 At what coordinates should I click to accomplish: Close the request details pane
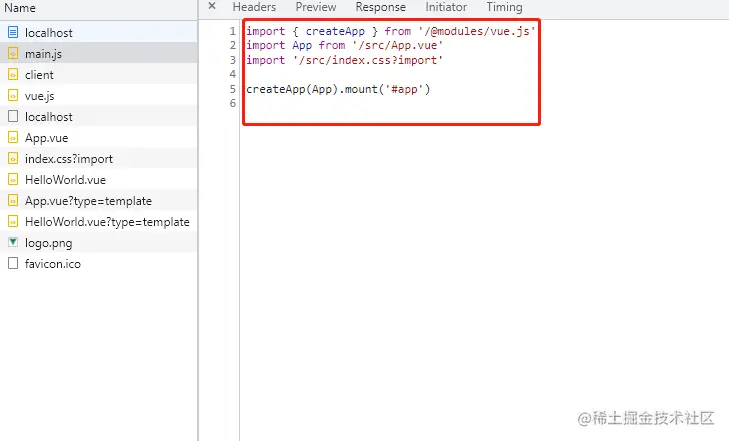[x=212, y=6]
